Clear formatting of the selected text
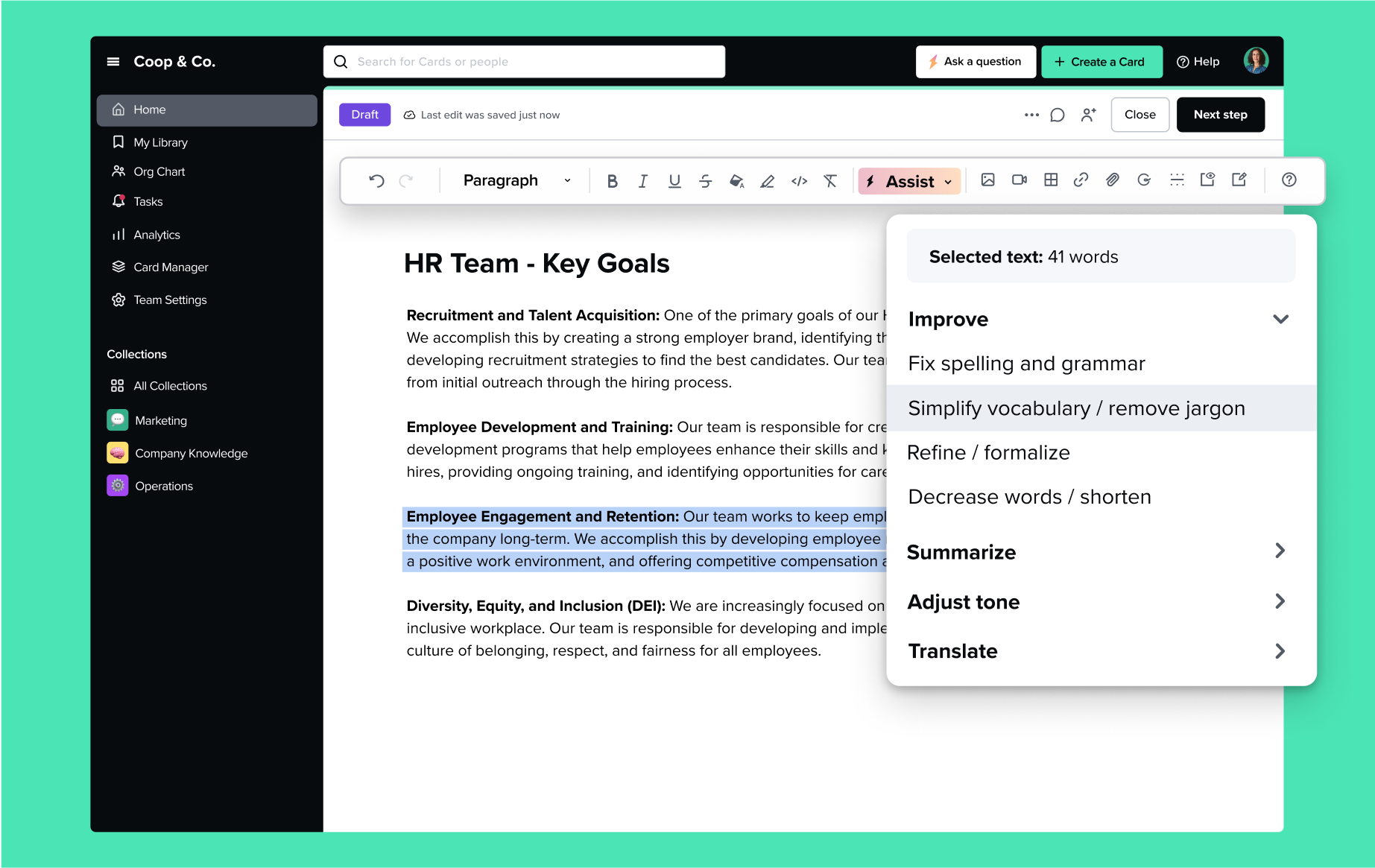The width and height of the screenshot is (1375, 868). [x=829, y=180]
